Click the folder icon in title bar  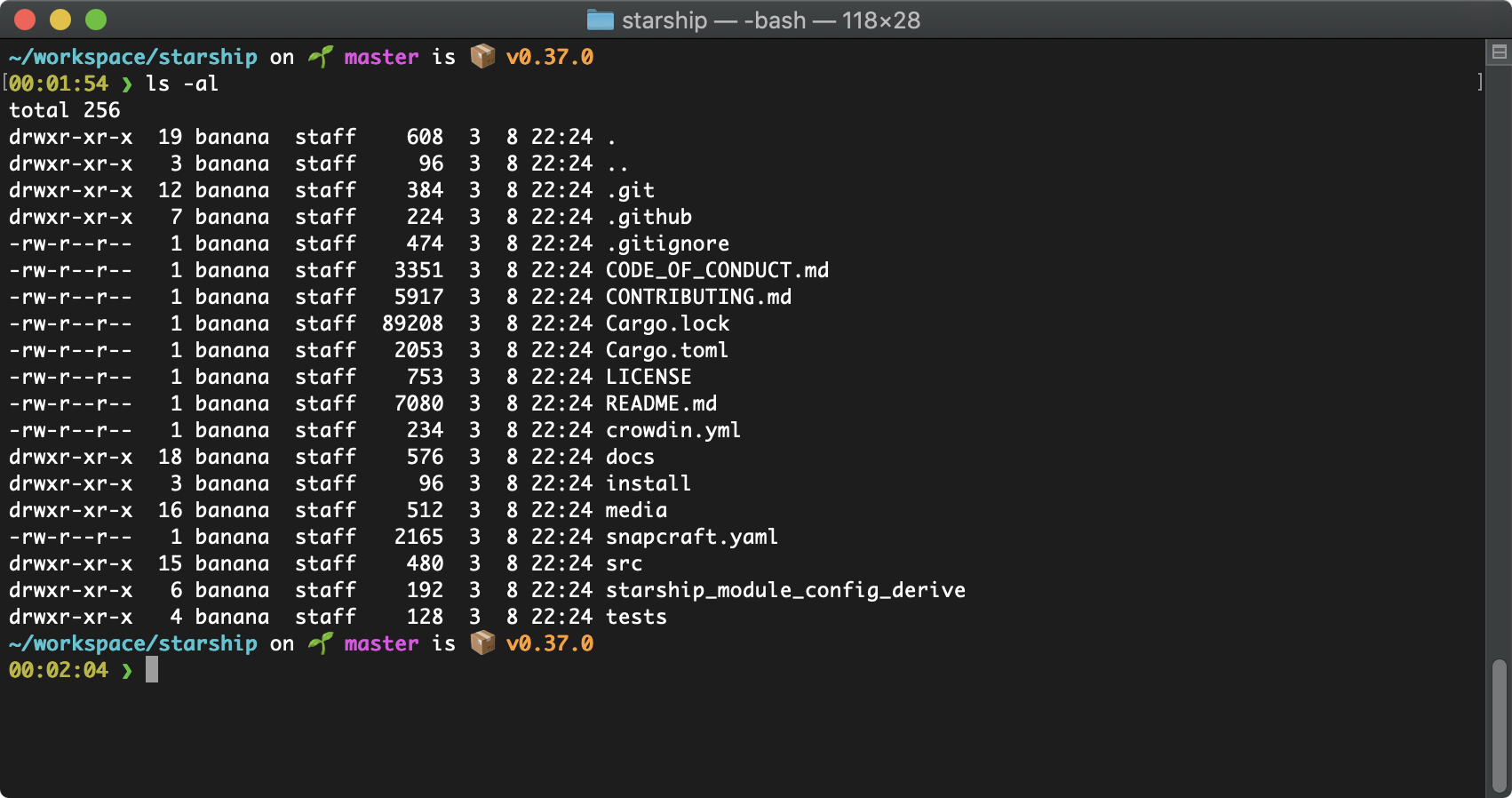click(601, 20)
